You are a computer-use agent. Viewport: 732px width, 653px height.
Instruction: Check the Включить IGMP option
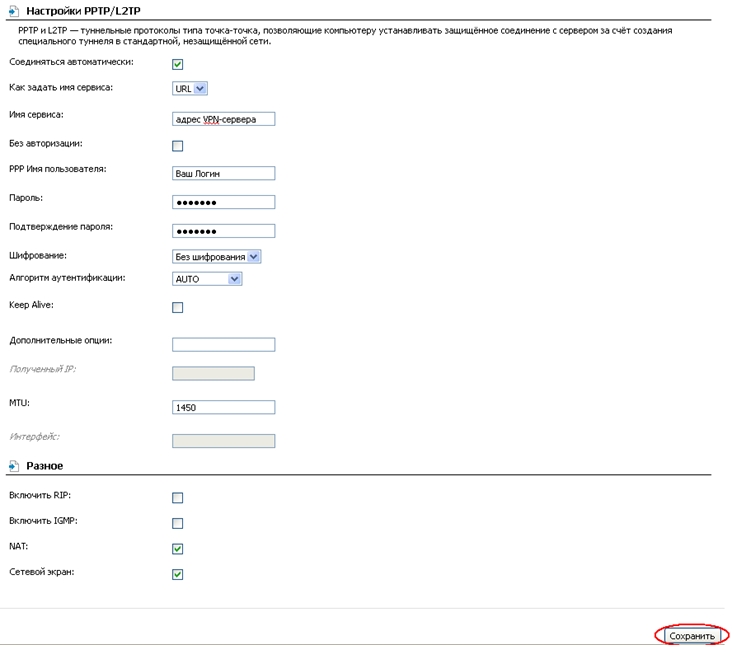178,523
